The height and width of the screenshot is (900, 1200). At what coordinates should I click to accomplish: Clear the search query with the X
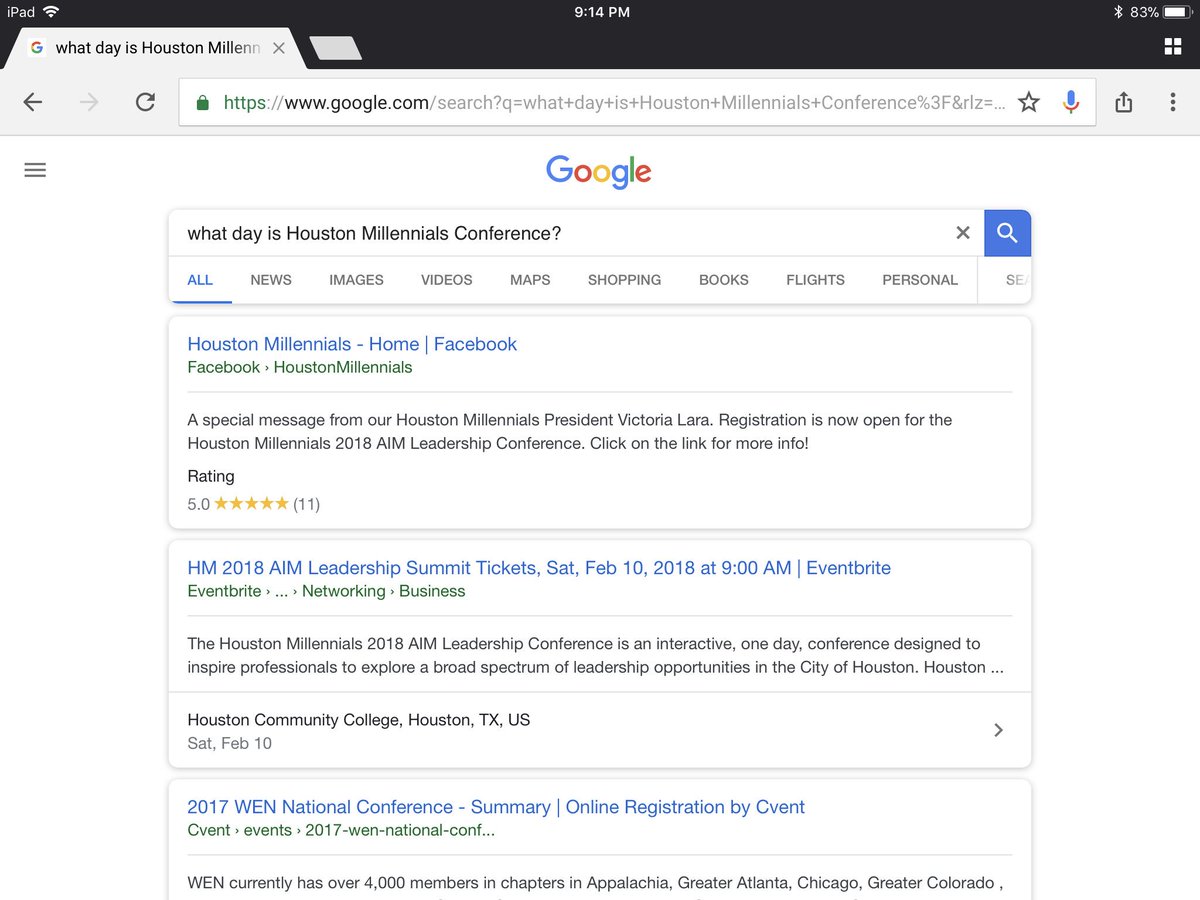pos(963,233)
